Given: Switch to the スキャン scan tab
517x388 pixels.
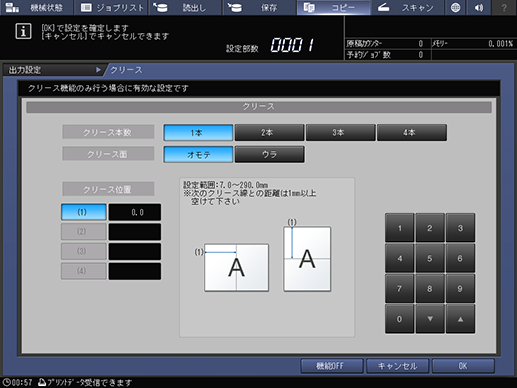Looking at the screenshot, I should click(x=407, y=7).
